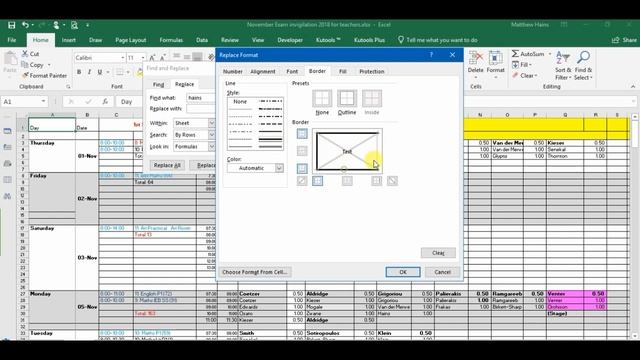
Task: Open the Page Layout ribbon tab
Action: click(131, 40)
